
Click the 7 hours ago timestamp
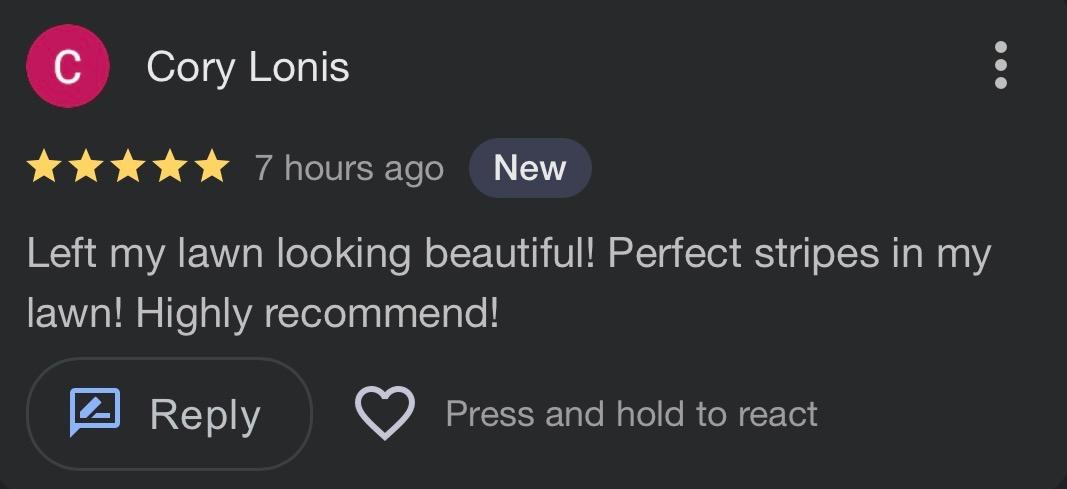point(348,168)
